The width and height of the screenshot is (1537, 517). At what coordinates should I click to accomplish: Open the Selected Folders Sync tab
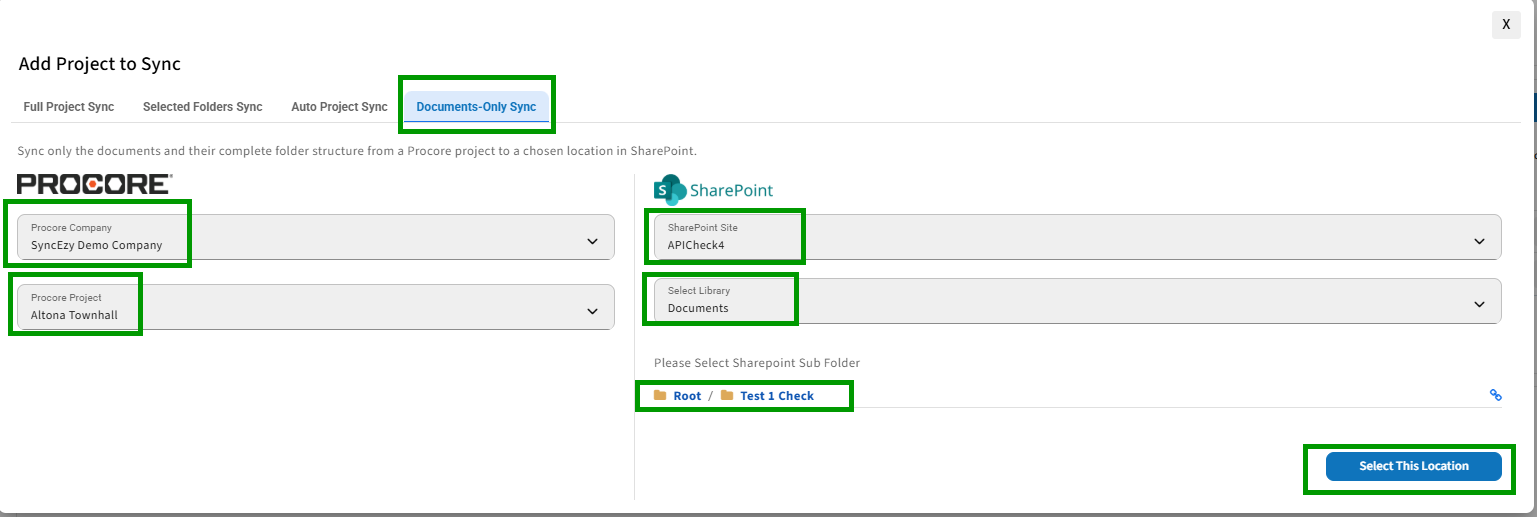203,107
